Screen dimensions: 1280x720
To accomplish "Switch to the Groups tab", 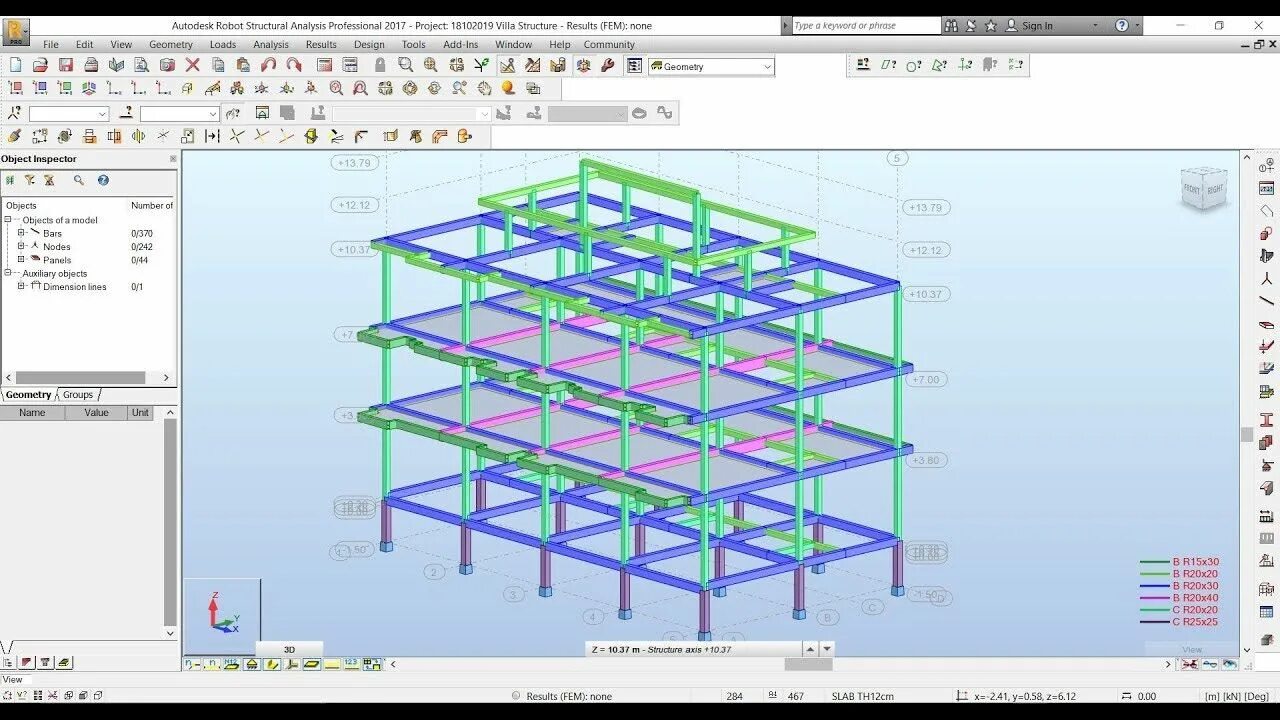I will pyautogui.click(x=77, y=394).
